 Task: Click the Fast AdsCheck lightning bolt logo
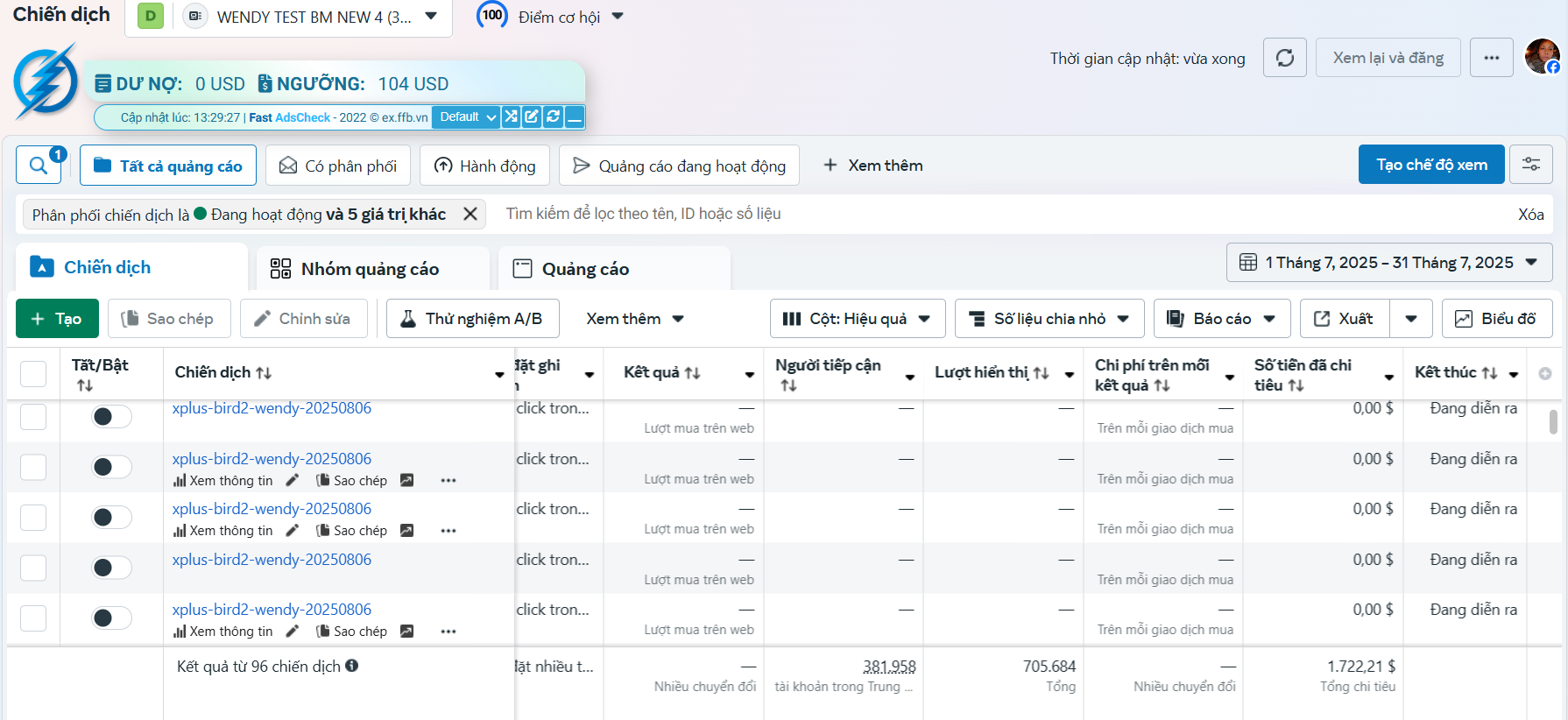coord(46,81)
